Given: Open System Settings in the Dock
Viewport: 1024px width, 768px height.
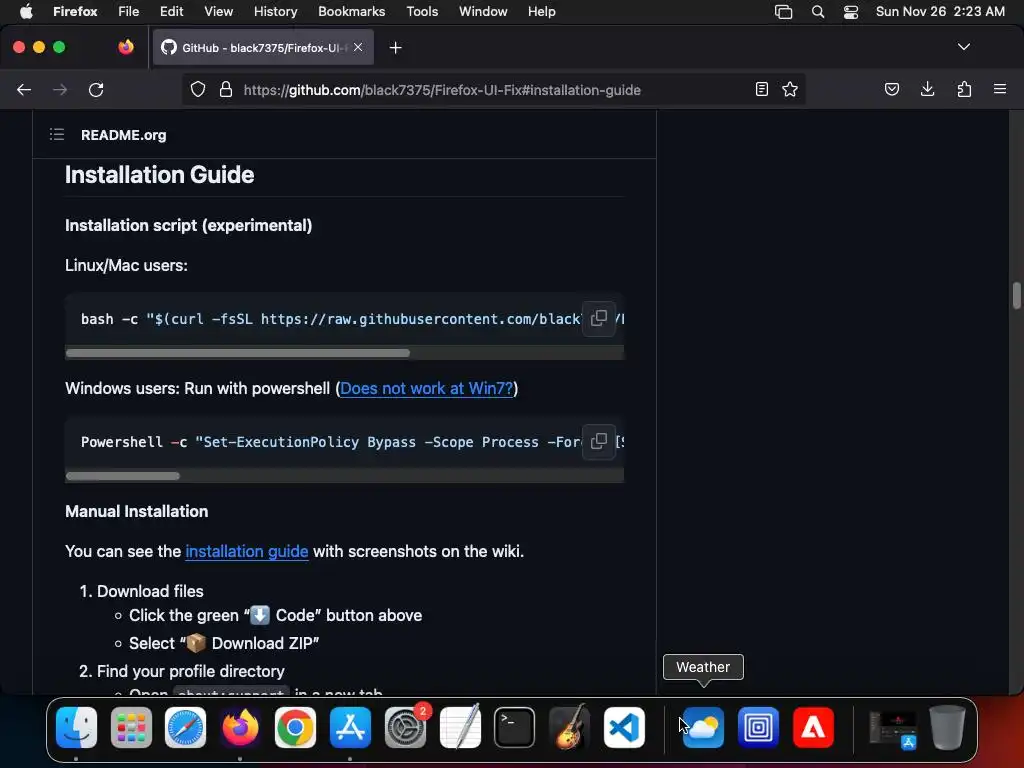Looking at the screenshot, I should tap(405, 728).
